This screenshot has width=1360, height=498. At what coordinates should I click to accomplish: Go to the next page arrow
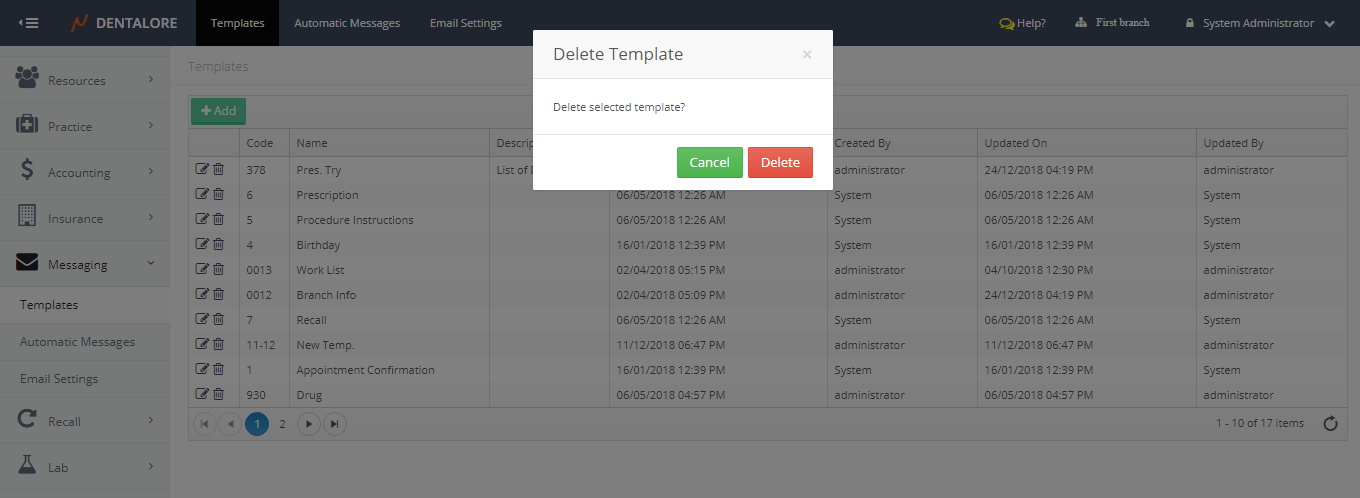coord(309,424)
